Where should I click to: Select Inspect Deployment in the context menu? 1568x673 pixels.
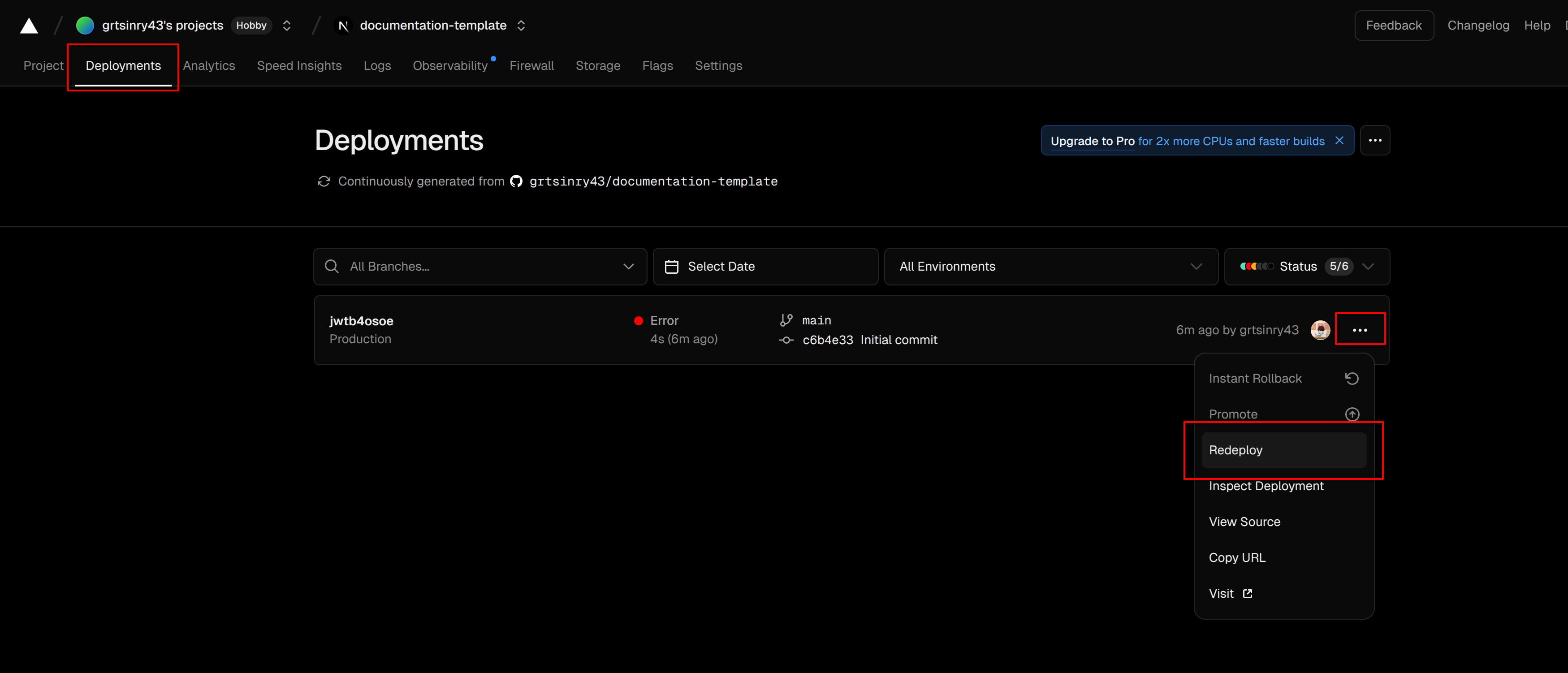[x=1284, y=486]
